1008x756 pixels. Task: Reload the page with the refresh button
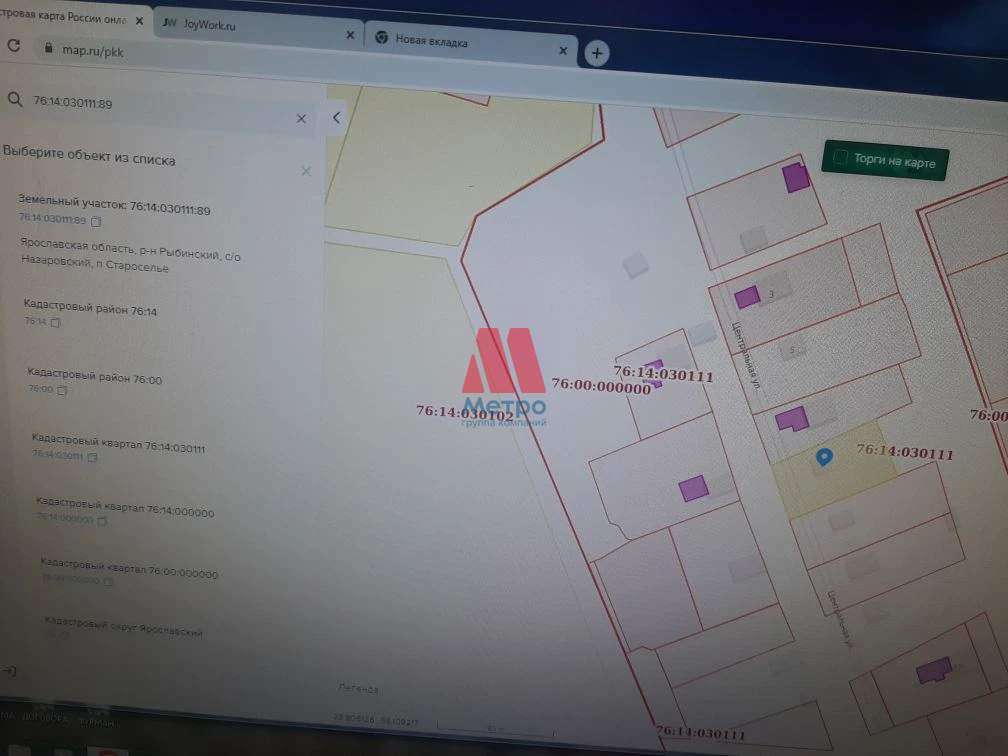coord(14,45)
